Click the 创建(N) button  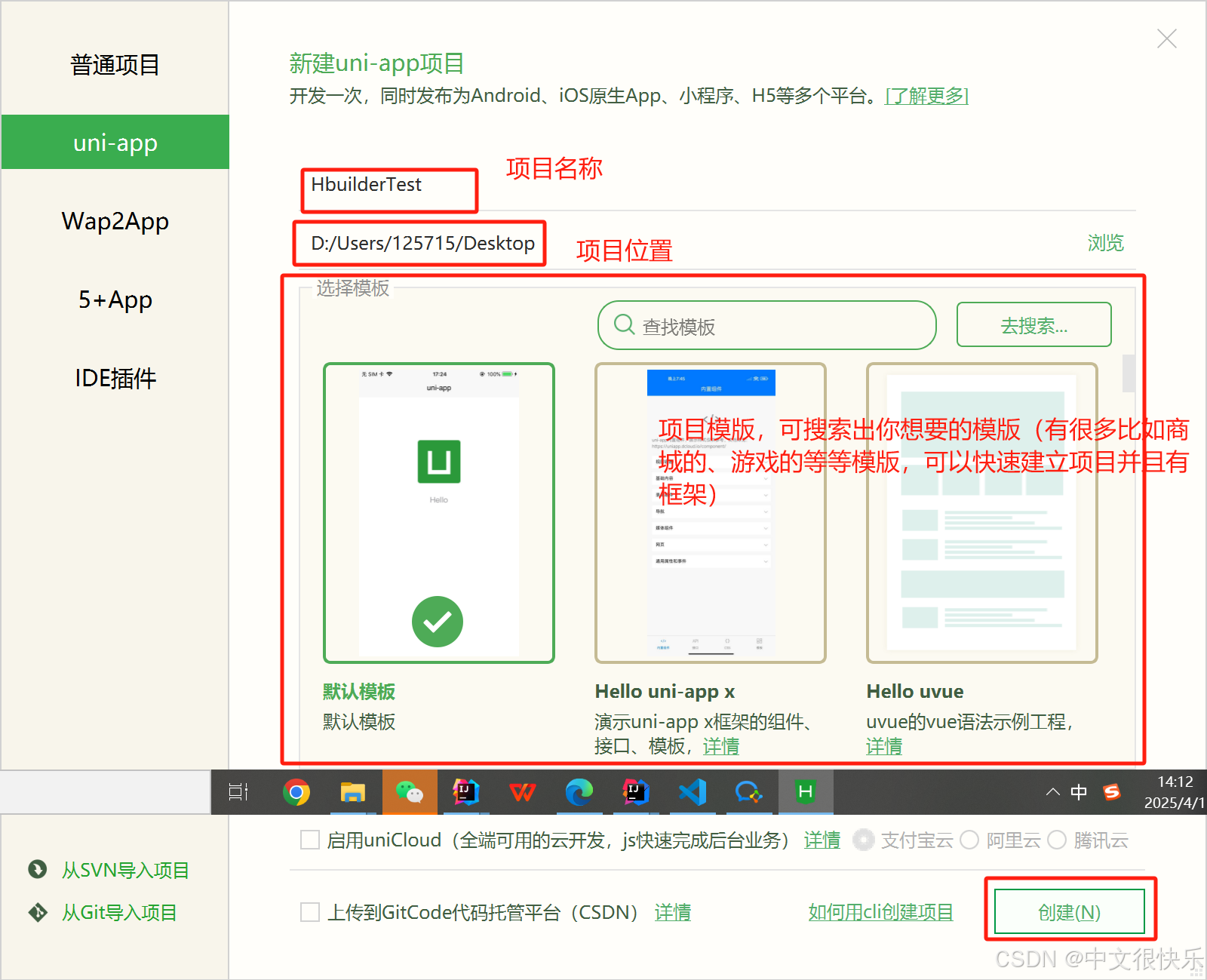coord(1070,911)
